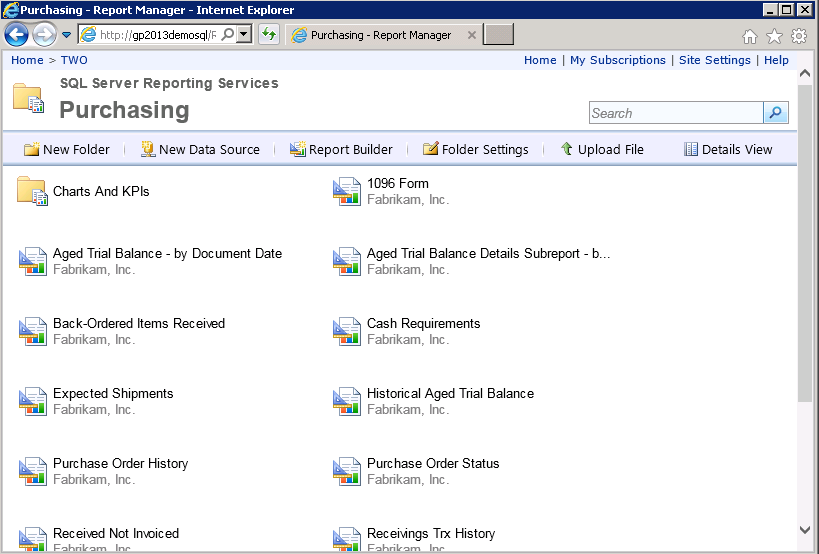819x554 pixels.
Task: Click the Internet Explorer home icon
Action: pyautogui.click(x=750, y=36)
